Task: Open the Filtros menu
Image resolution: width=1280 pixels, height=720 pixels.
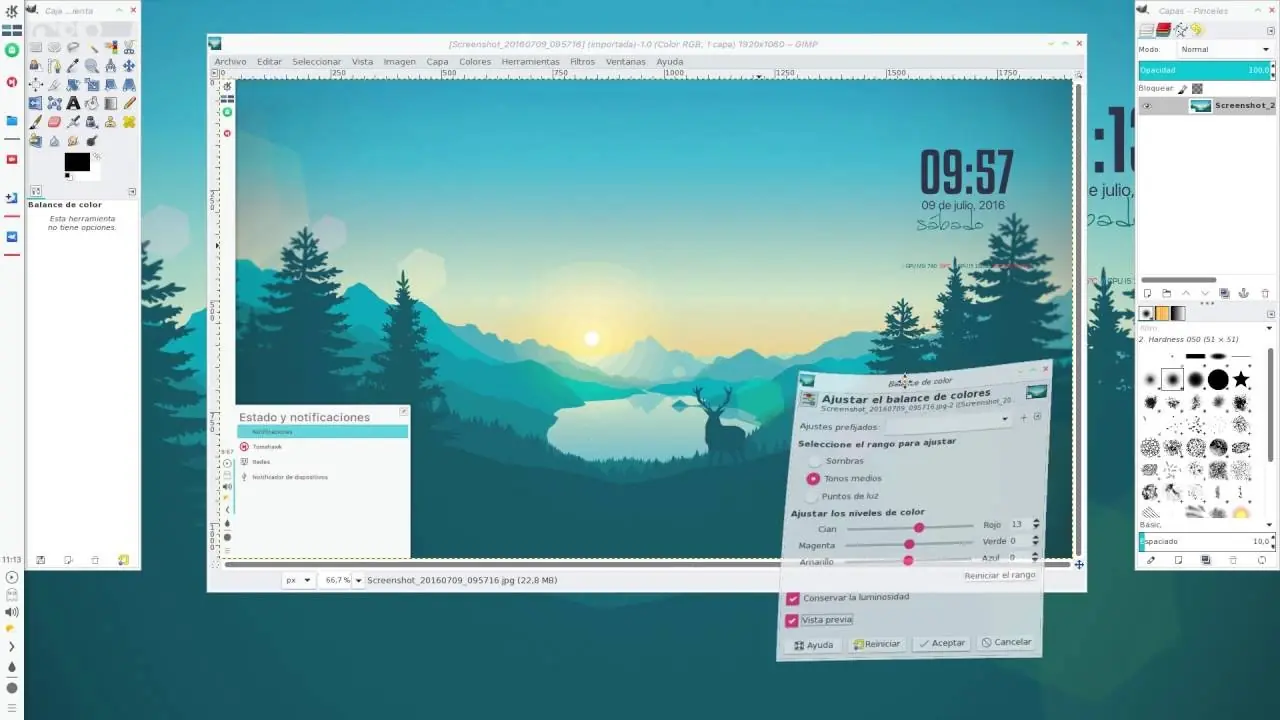Action: [x=582, y=62]
